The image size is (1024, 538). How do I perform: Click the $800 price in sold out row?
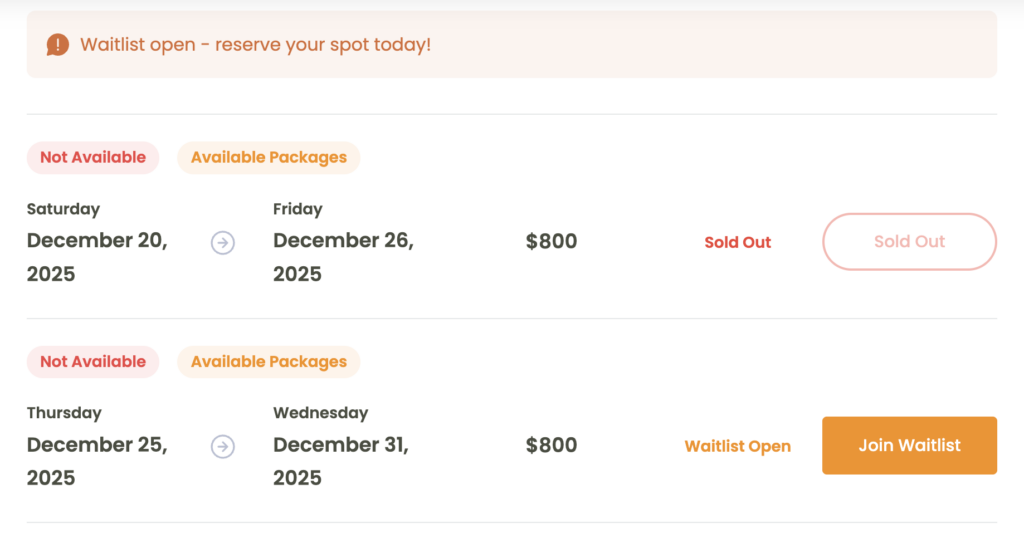[551, 242]
